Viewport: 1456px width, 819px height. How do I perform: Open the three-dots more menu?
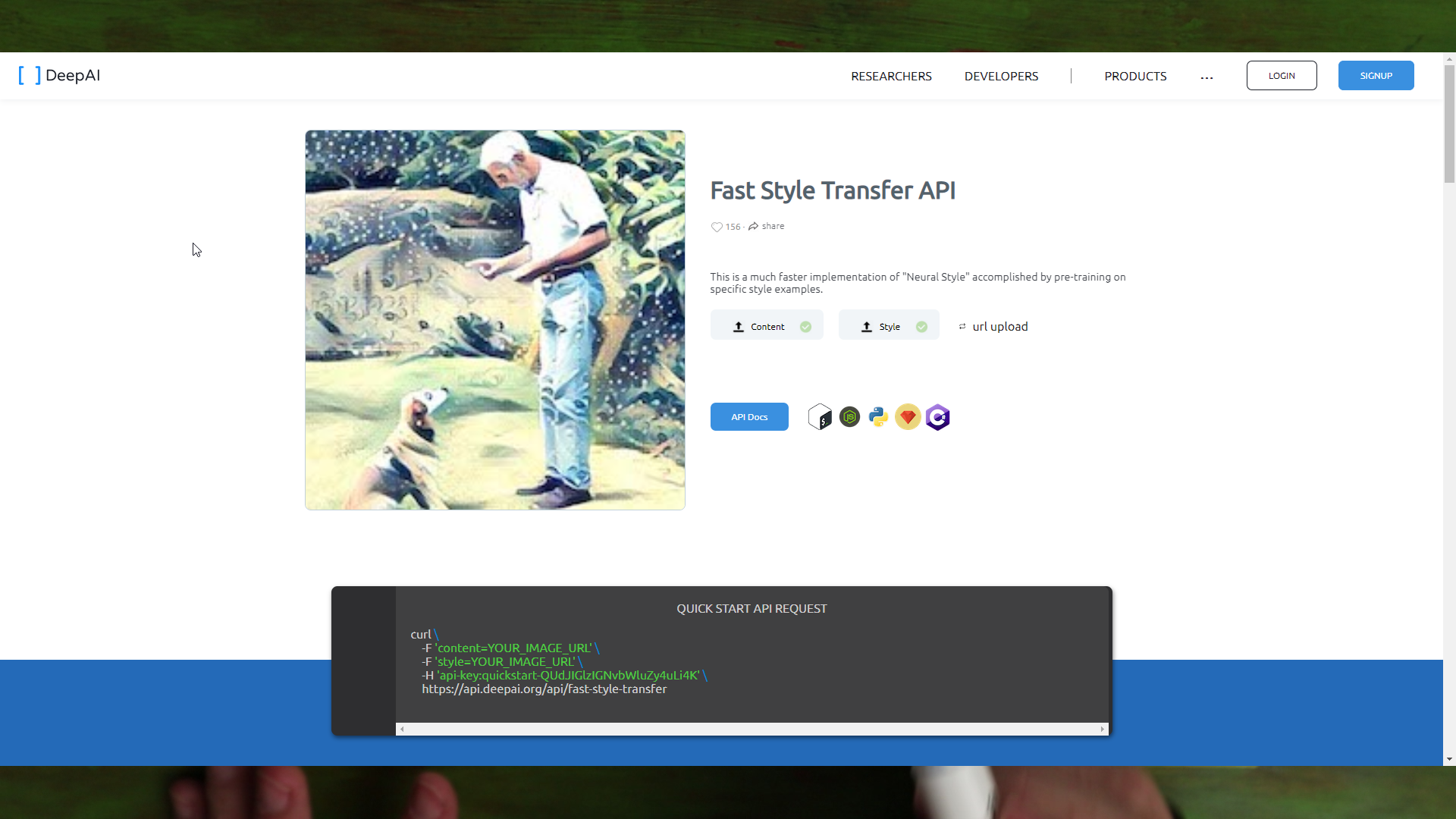1207,77
